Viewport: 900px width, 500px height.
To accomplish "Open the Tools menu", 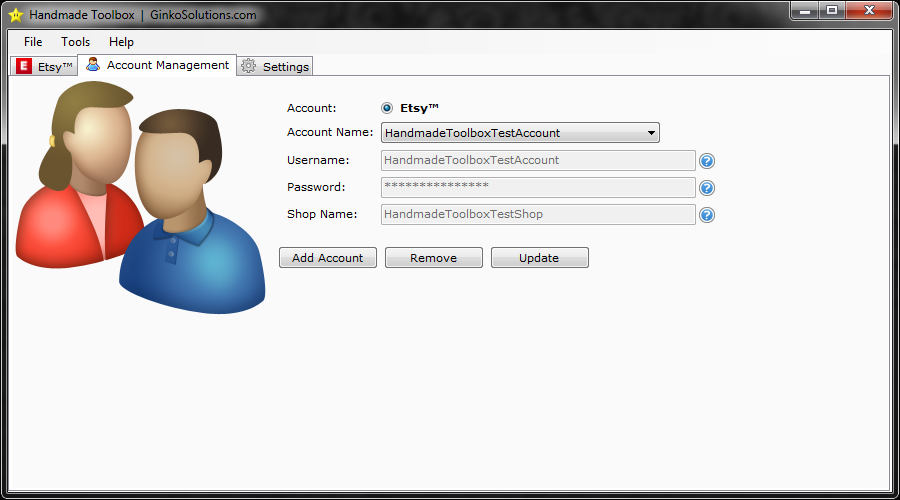I will point(75,42).
